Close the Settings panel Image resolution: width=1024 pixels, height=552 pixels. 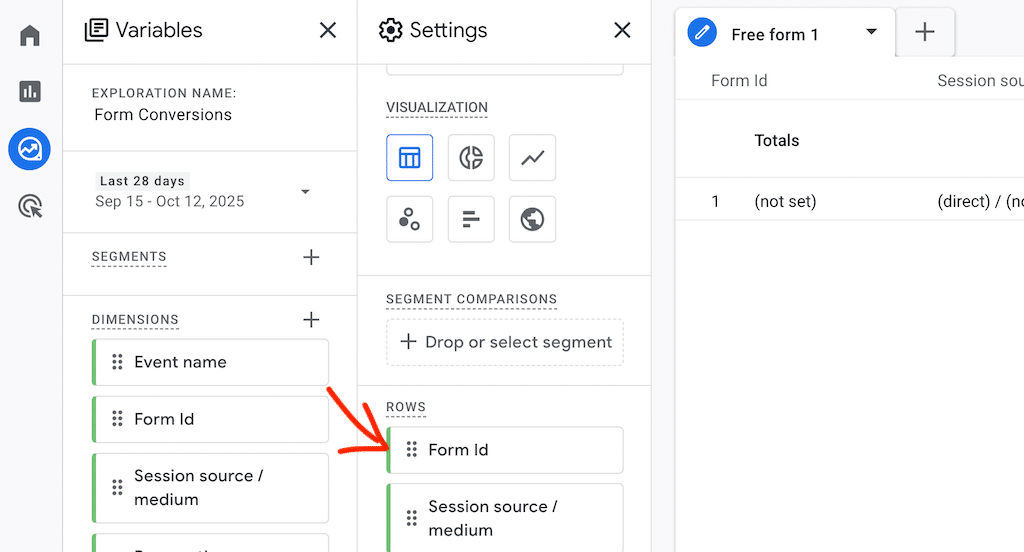622,31
